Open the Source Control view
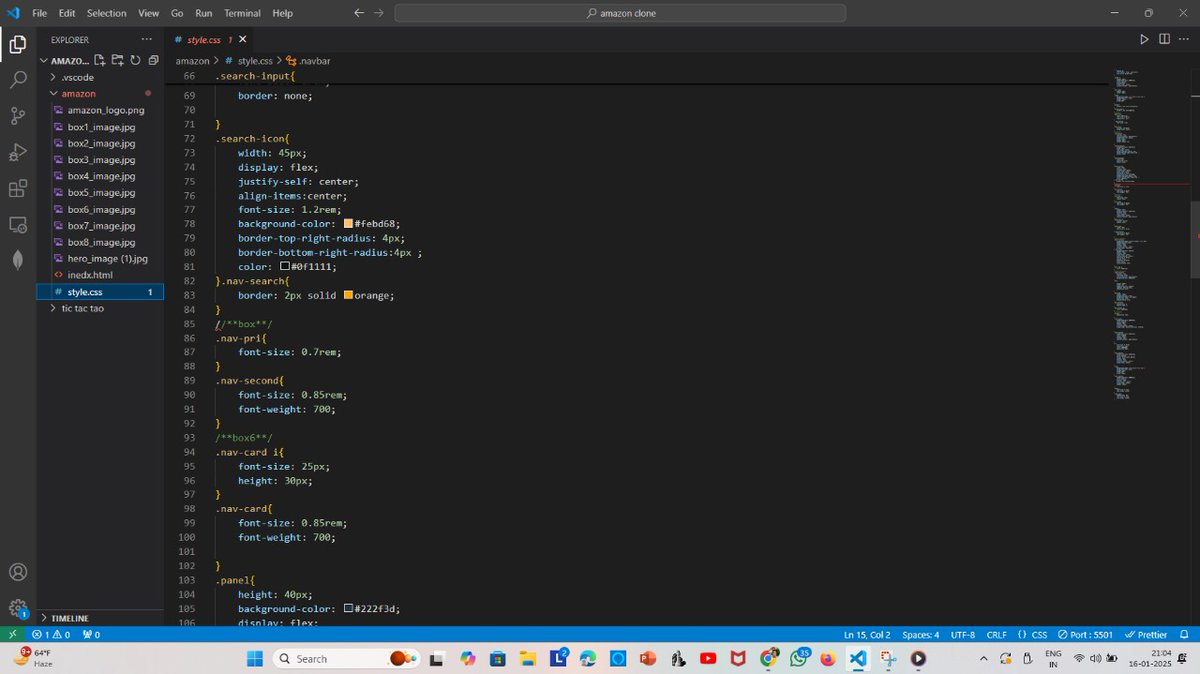 [x=18, y=116]
